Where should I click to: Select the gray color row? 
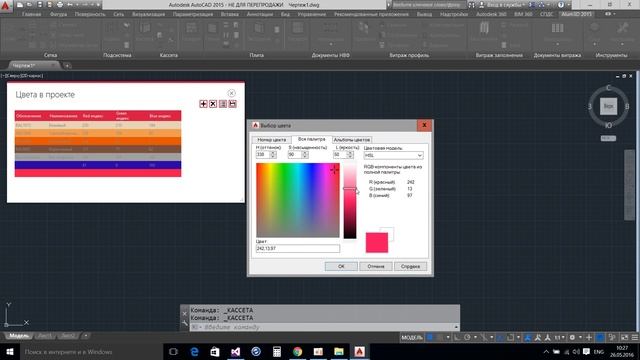point(98,157)
